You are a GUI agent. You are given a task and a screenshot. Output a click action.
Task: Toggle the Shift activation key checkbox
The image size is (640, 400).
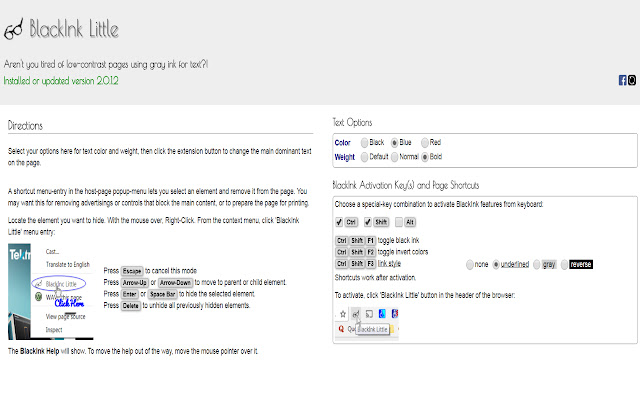(367, 222)
